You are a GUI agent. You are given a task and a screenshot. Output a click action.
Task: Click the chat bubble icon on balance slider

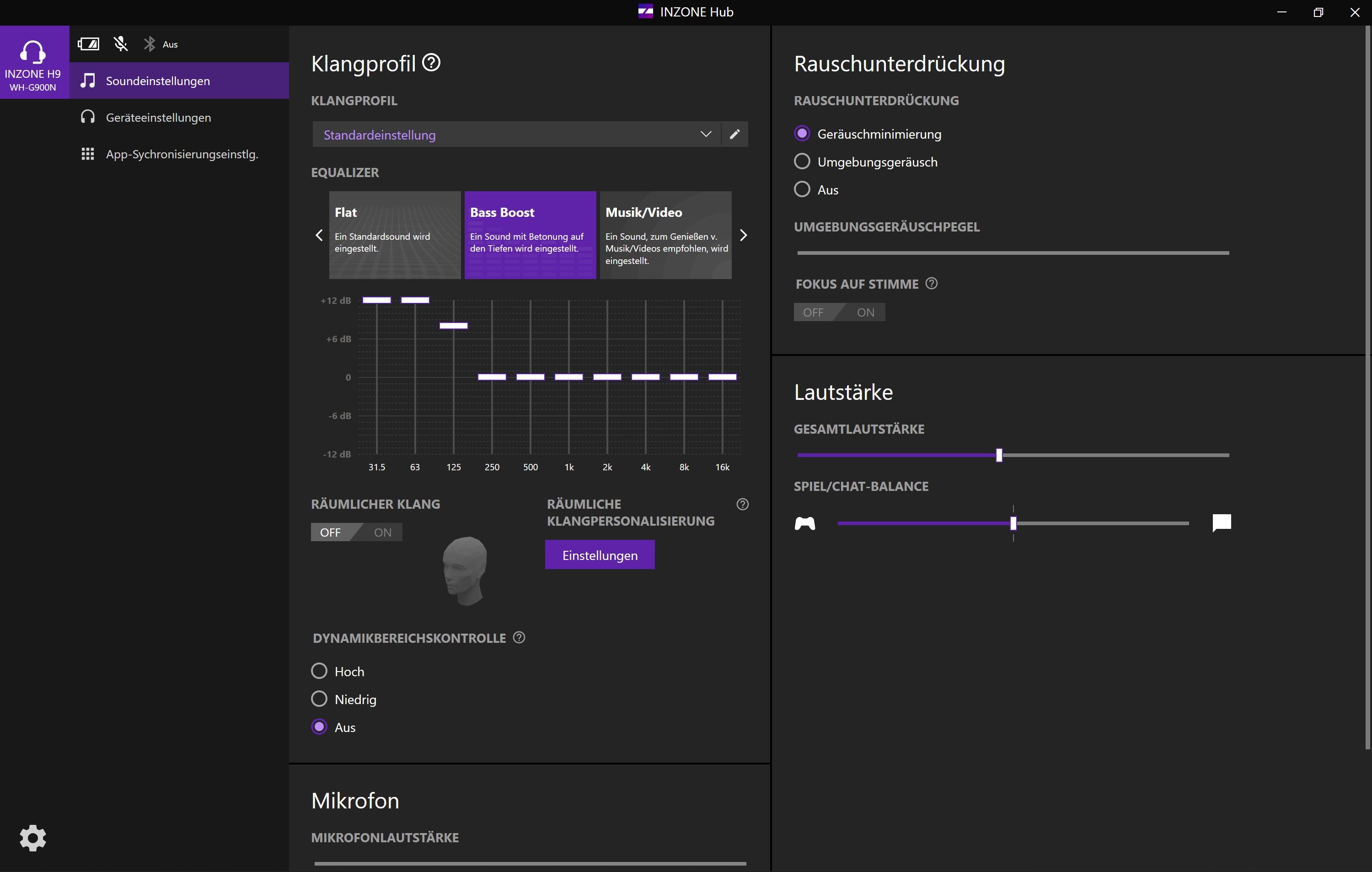1222,522
